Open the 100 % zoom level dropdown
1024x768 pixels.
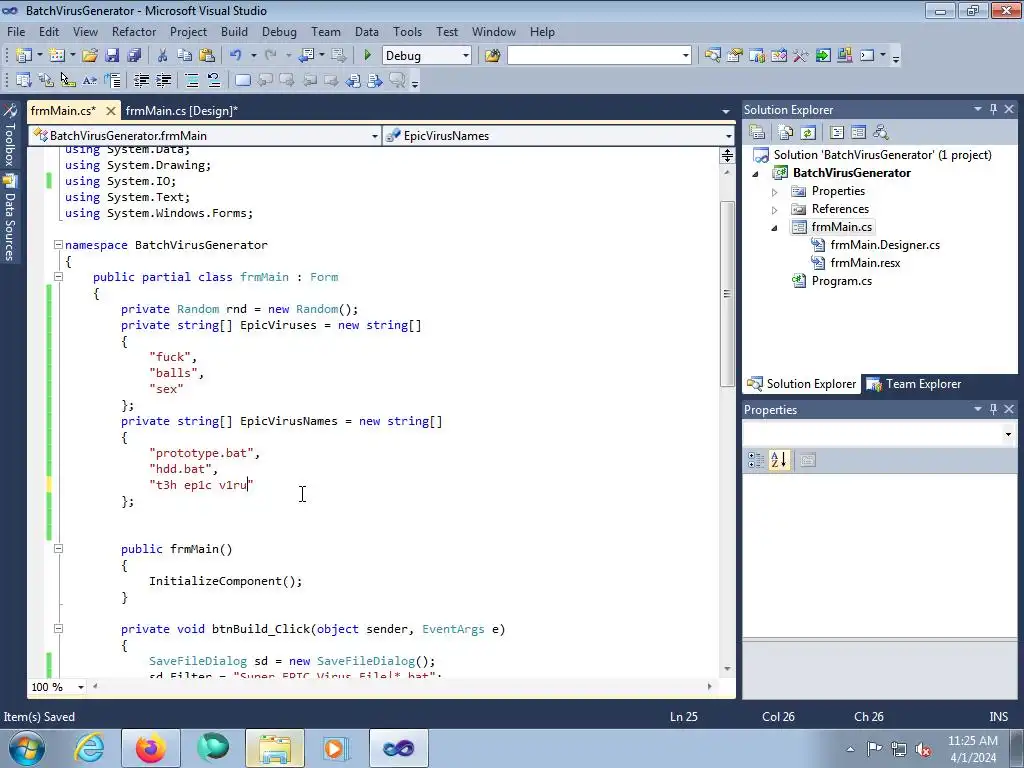coord(81,687)
